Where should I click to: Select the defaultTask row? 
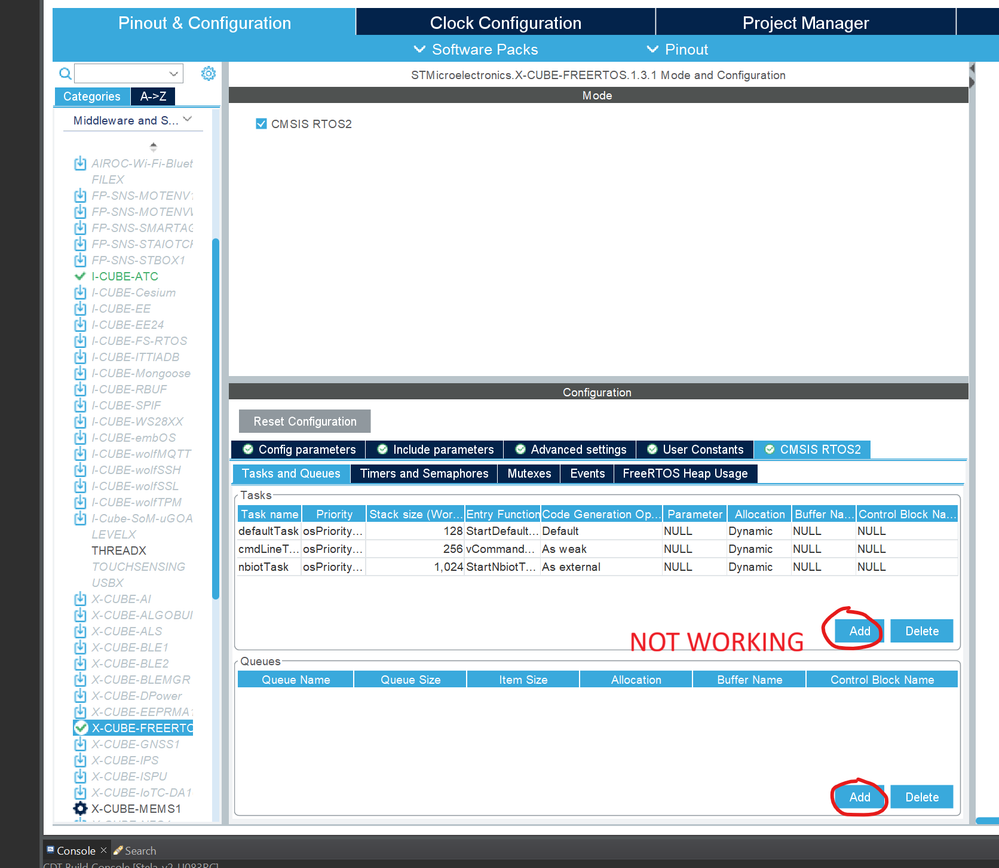[597, 531]
